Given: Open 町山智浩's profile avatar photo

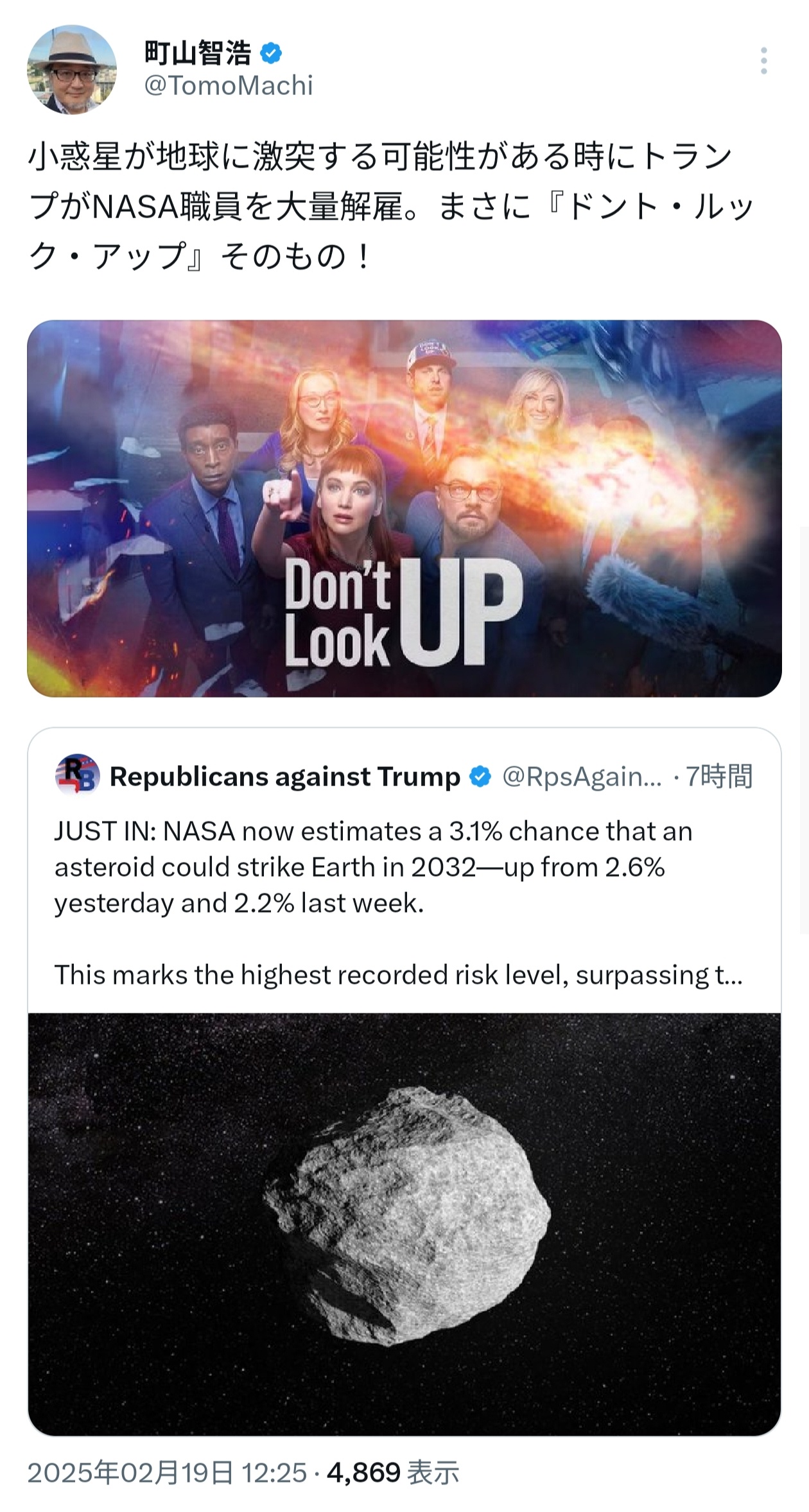Looking at the screenshot, I should [x=72, y=70].
